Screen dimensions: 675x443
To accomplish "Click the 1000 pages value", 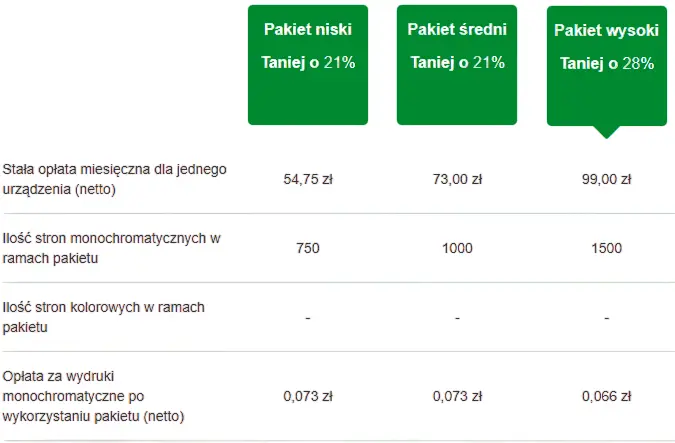I will 457,249.
